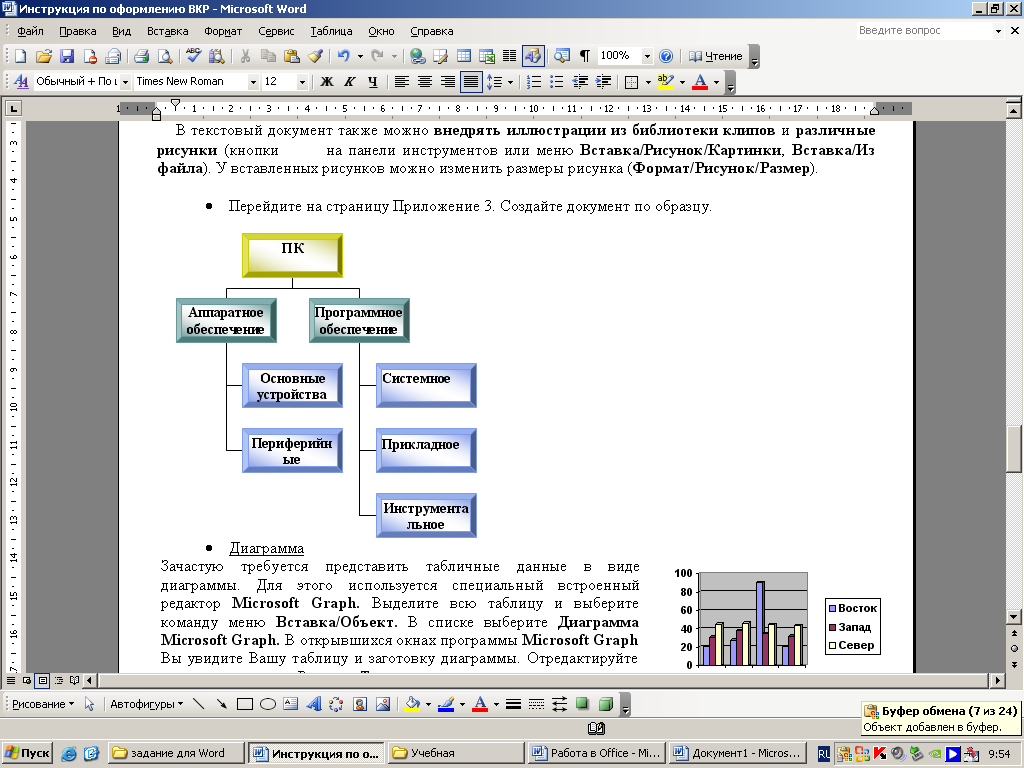The image size is (1024, 768).
Task: Open line spacing dropdown arrow
Action: [511, 82]
